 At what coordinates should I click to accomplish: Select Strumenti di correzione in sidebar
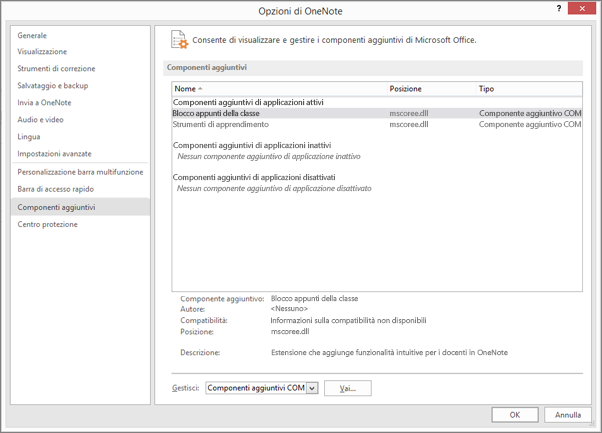(x=56, y=68)
